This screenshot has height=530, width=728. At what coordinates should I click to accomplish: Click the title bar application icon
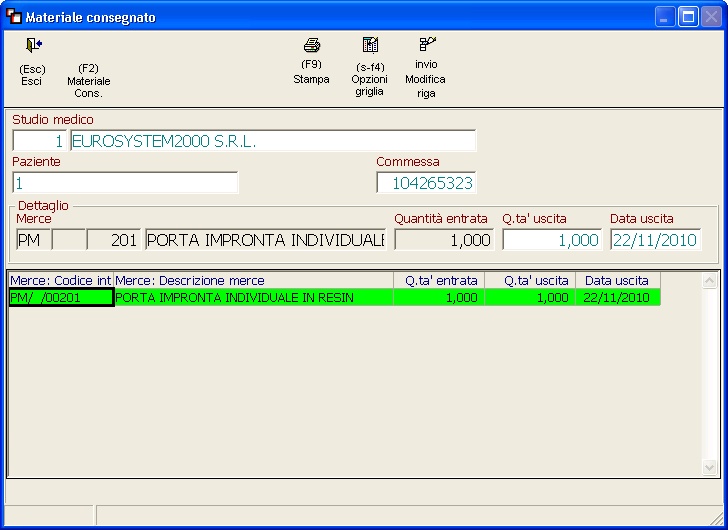coord(14,16)
